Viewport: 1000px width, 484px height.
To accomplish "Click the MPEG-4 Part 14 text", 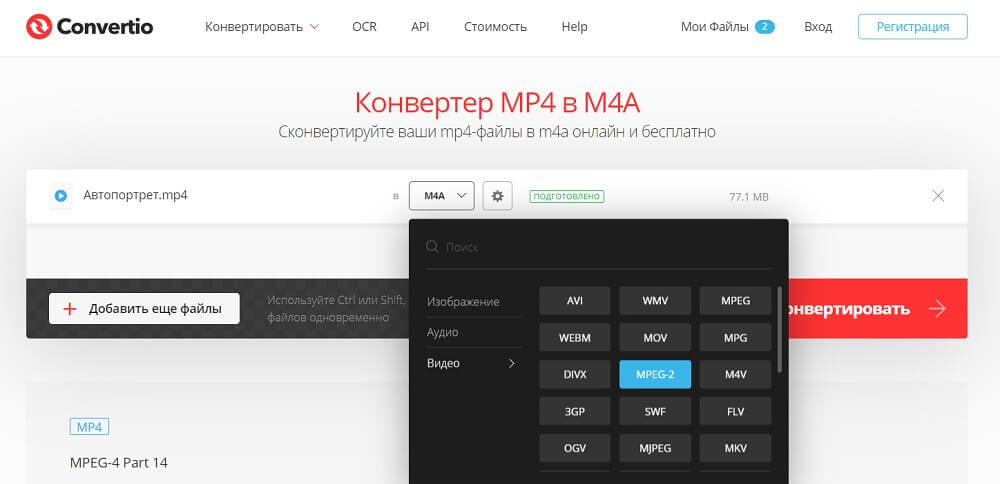I will (x=119, y=462).
